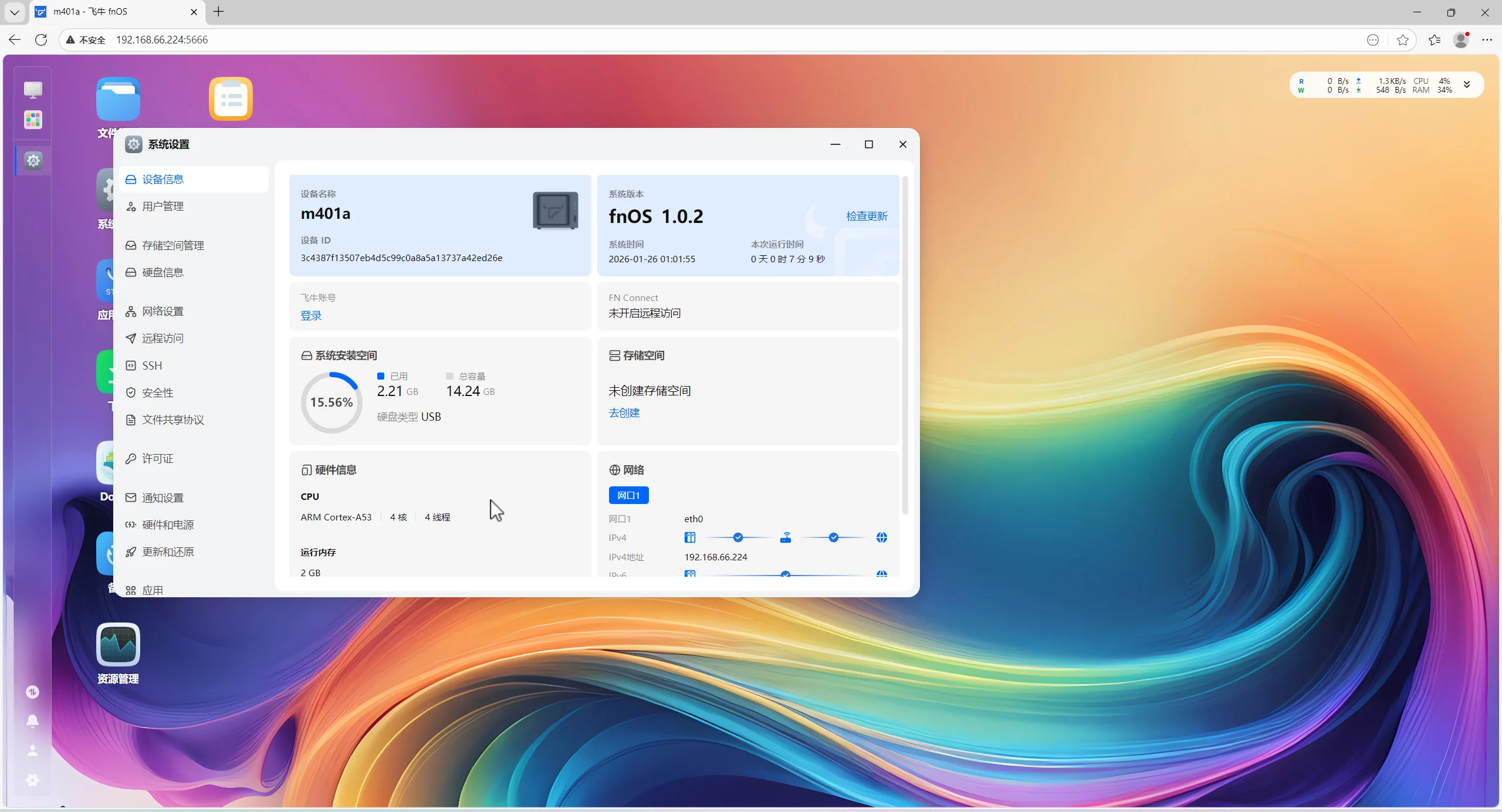Screen dimensions: 1502x812
Task: Open the Resource Monitor desktop icon
Action: 118,645
